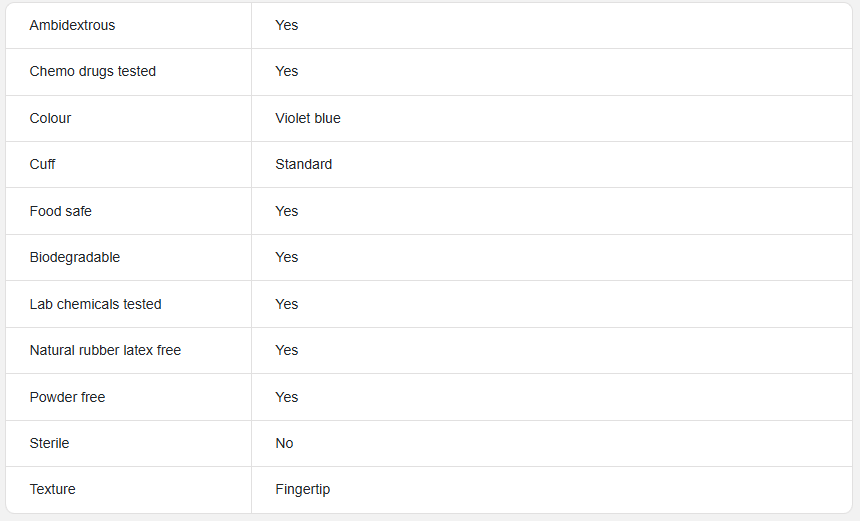Image resolution: width=860 pixels, height=521 pixels.
Task: Select the Standard cuff value
Action: tap(303, 164)
